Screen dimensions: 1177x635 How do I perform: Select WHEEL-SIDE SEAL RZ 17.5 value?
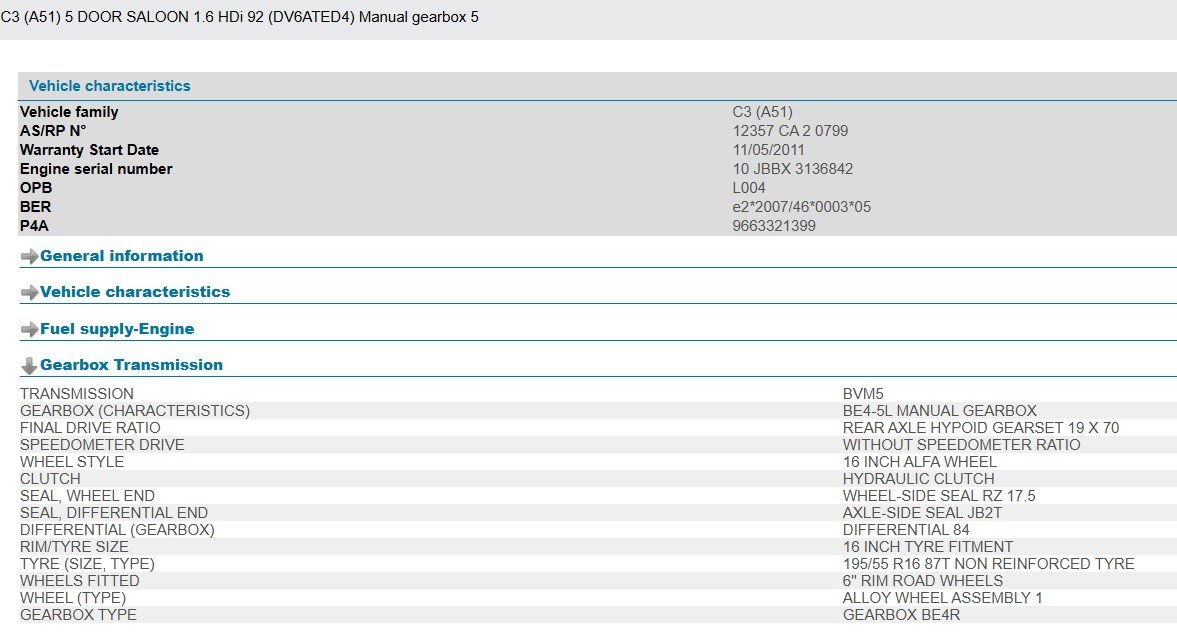point(939,496)
